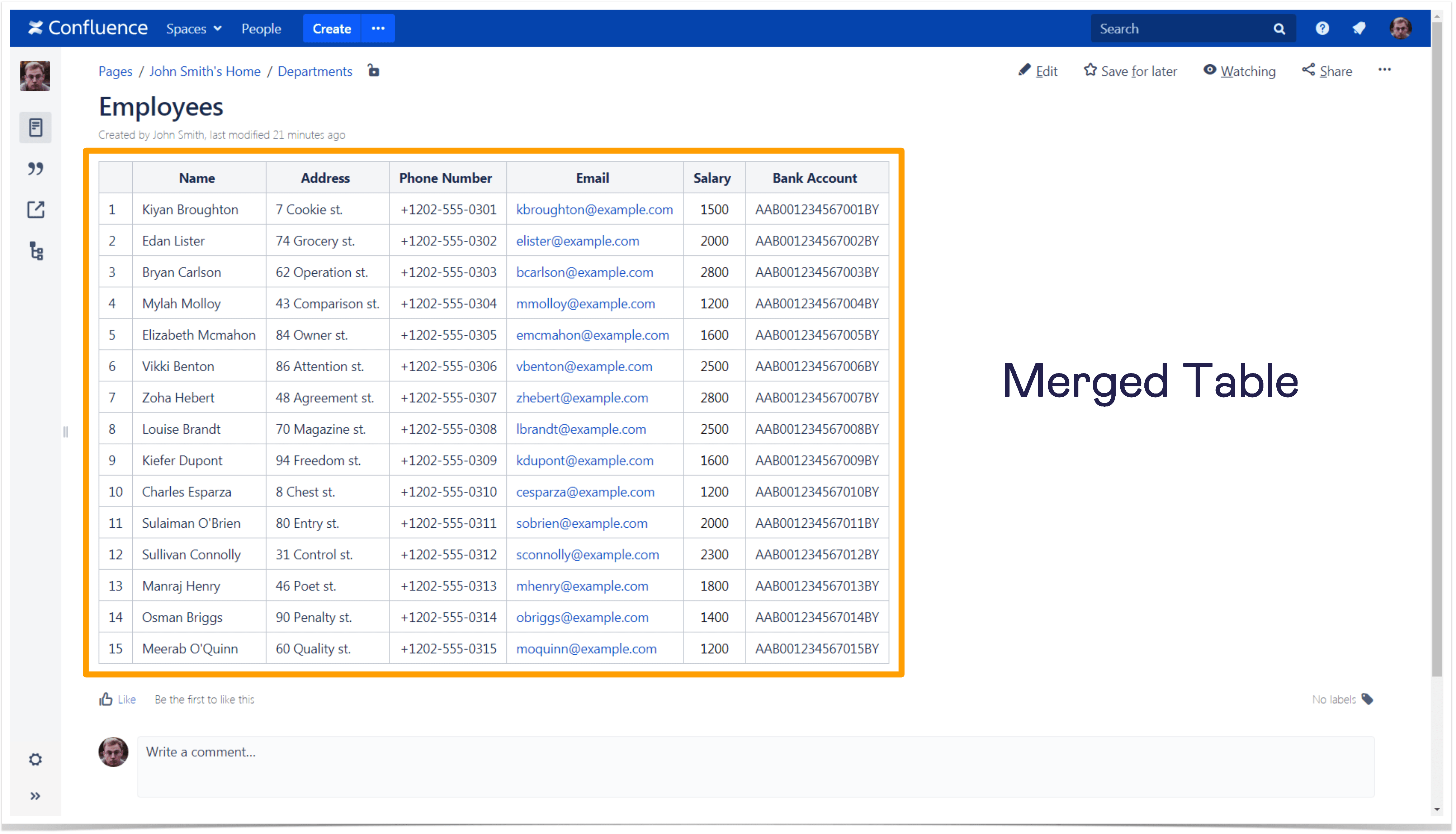
Task: Select the quotes icon in the sidebar
Action: point(36,169)
